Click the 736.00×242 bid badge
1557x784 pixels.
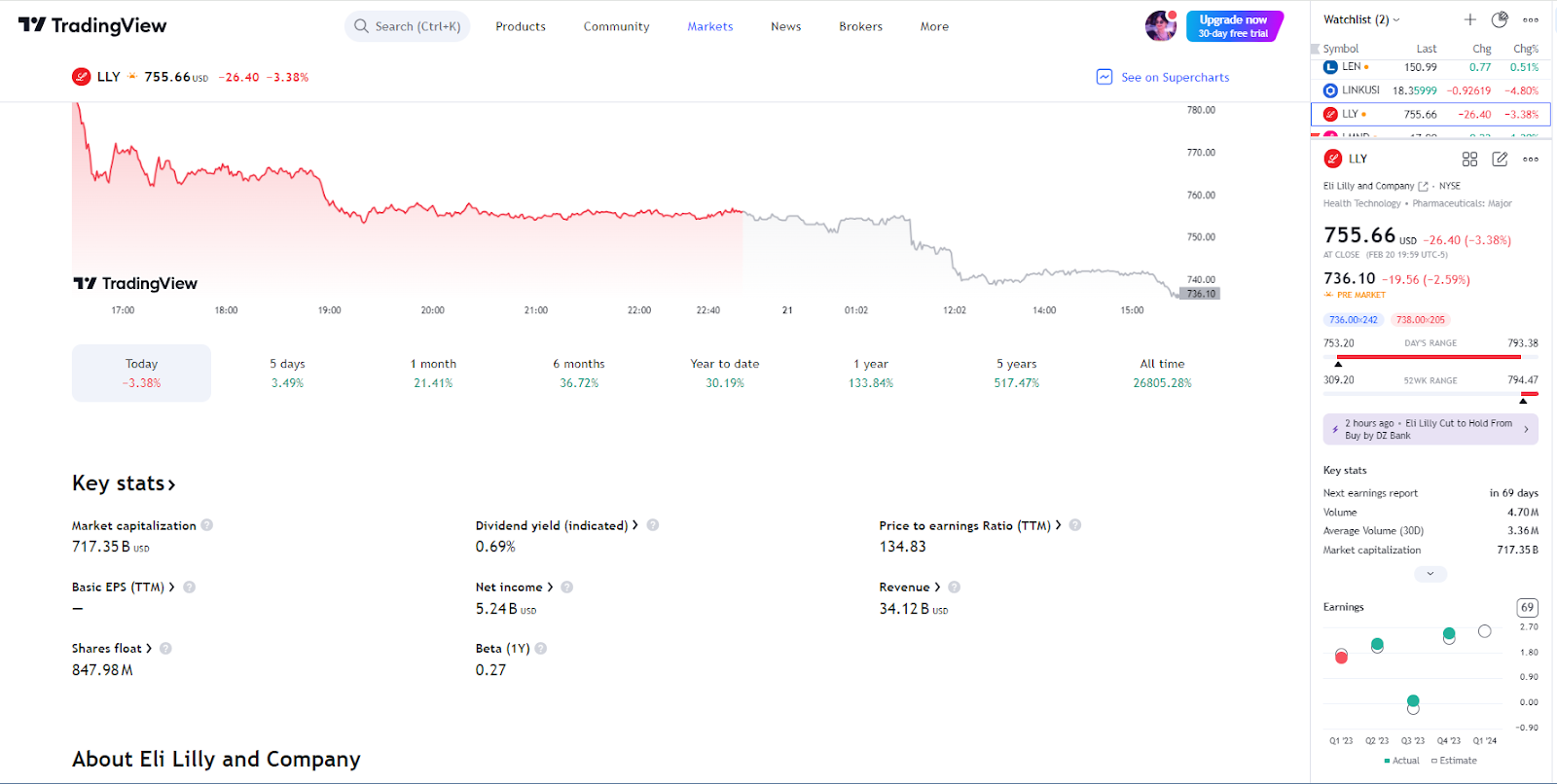[1354, 320]
